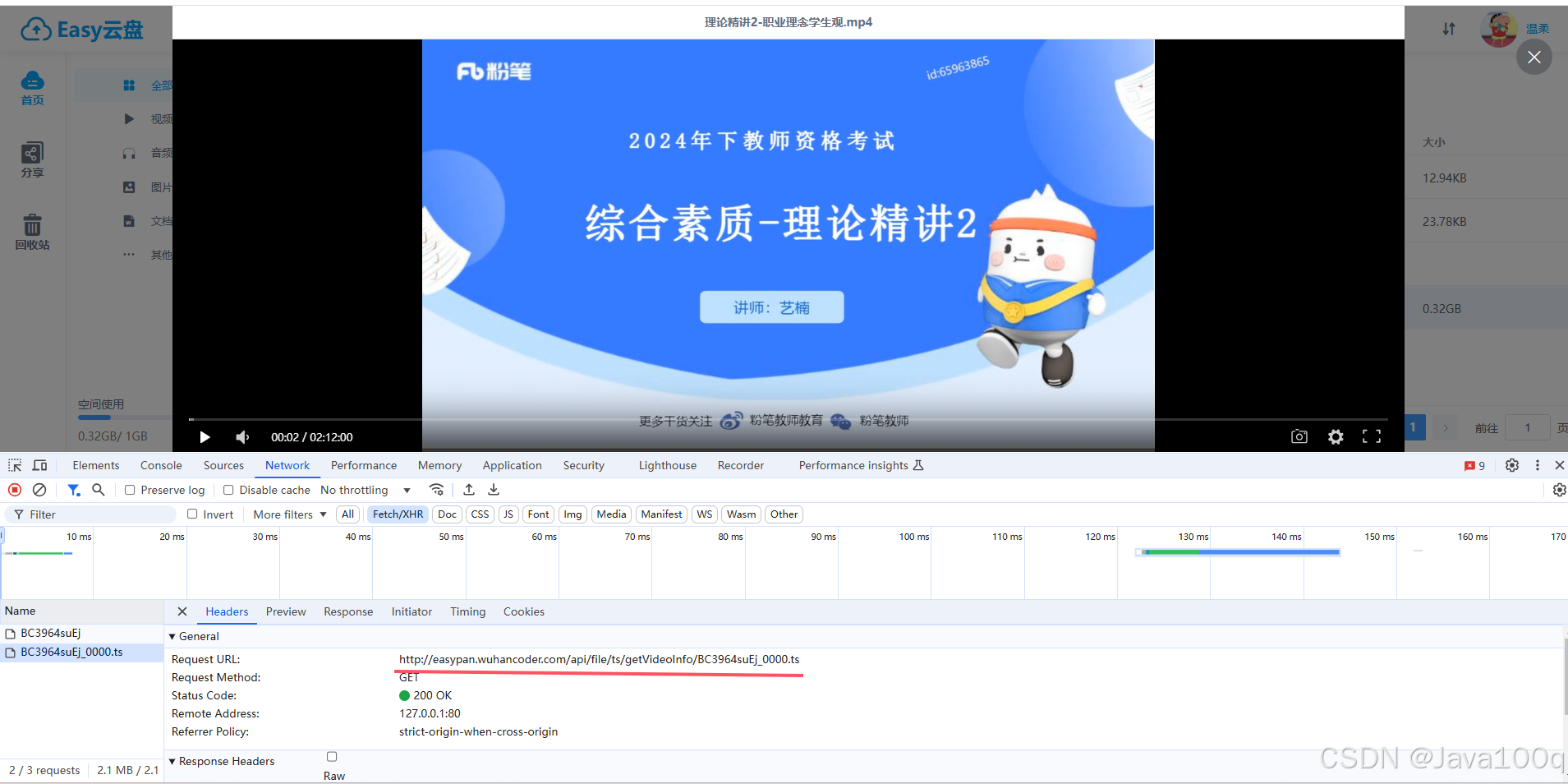1568x784 pixels.
Task: Play the video
Action: (205, 437)
